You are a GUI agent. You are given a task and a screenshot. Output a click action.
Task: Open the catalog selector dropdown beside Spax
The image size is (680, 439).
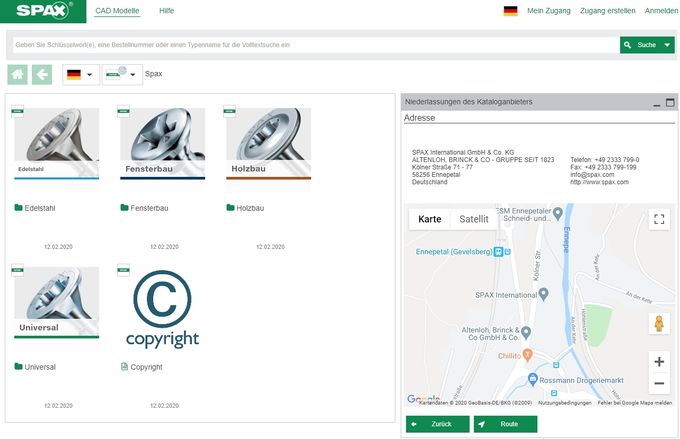coord(121,74)
